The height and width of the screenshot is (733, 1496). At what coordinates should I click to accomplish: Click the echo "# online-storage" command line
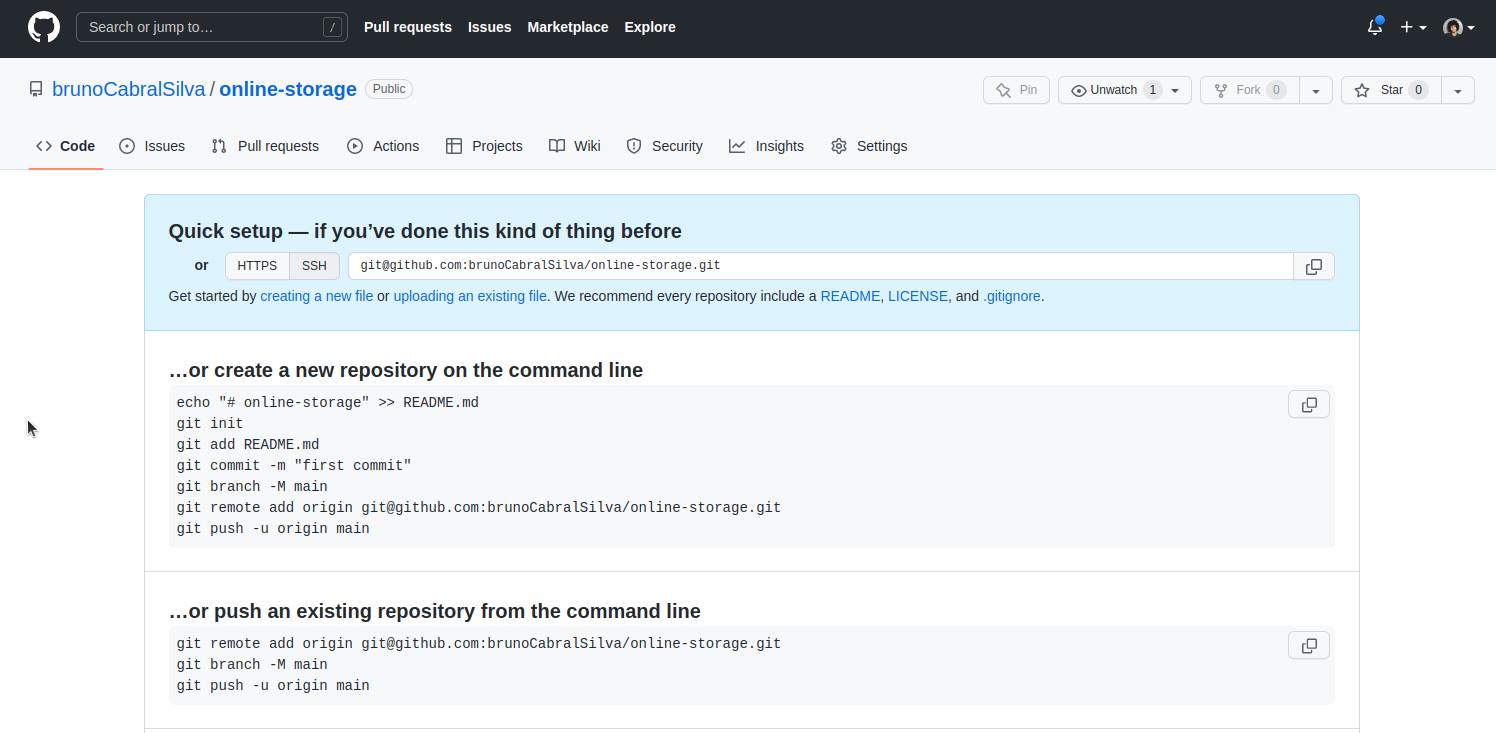(328, 403)
